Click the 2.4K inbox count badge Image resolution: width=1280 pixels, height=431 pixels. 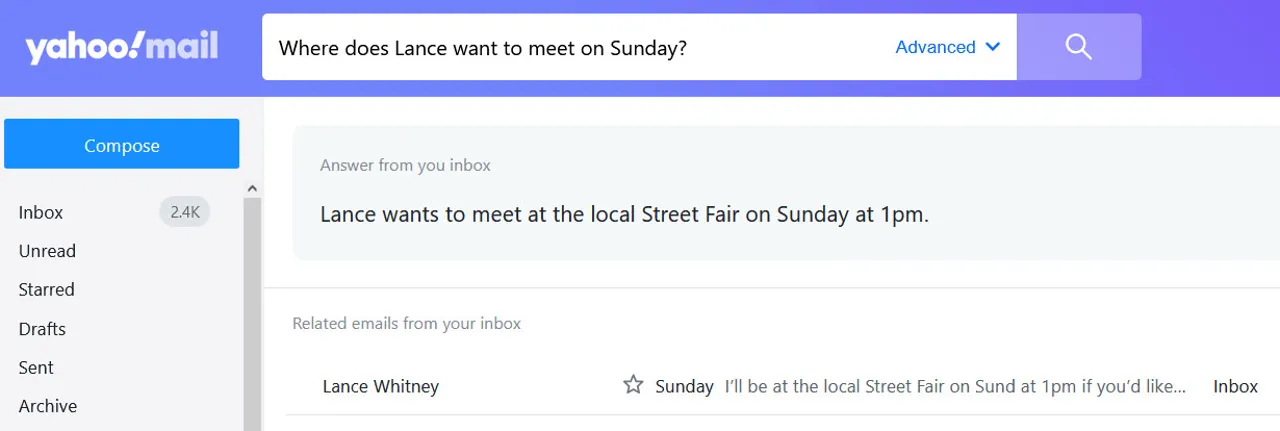185,212
